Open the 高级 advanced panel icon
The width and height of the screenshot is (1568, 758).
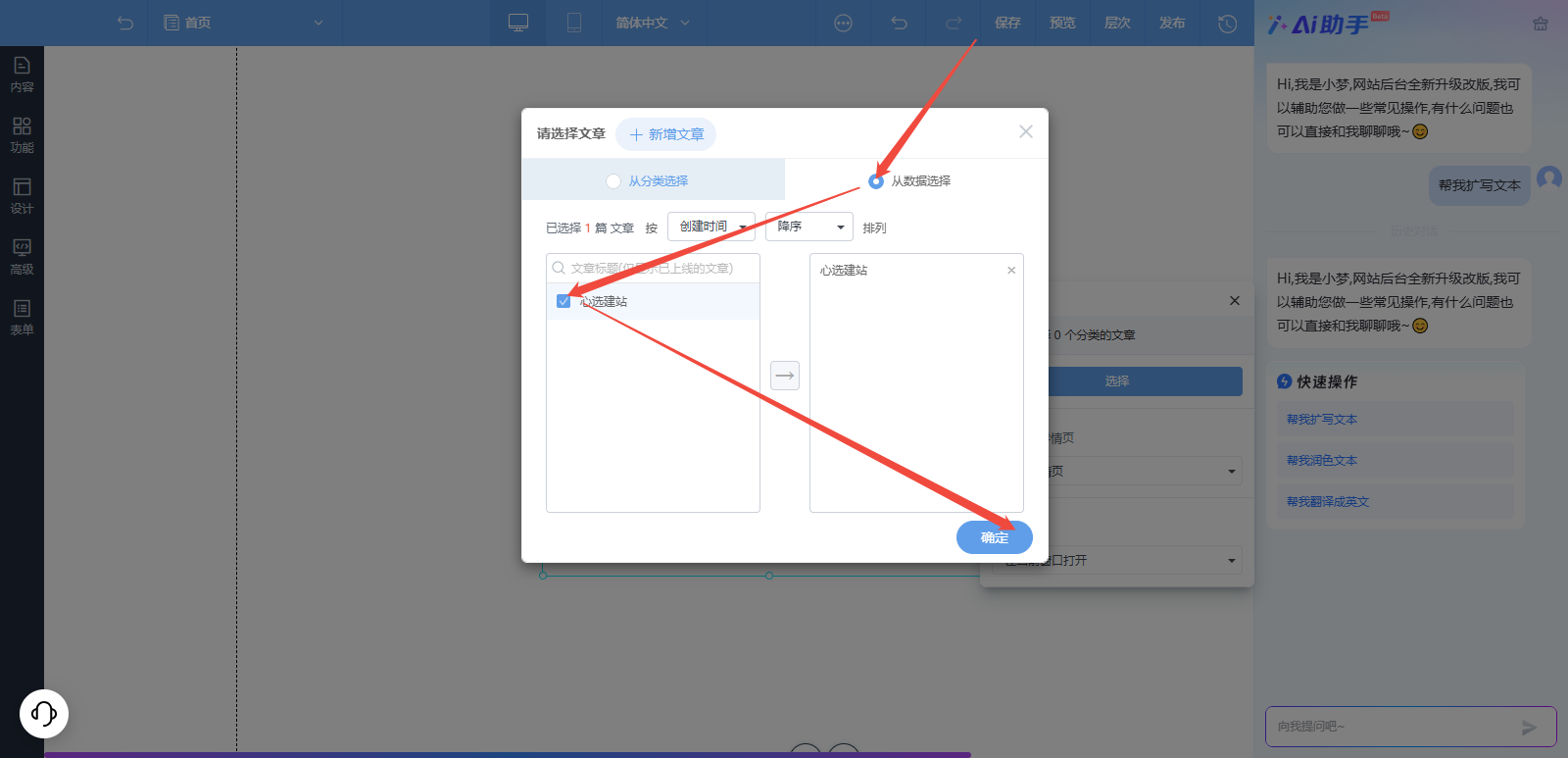tap(22, 256)
